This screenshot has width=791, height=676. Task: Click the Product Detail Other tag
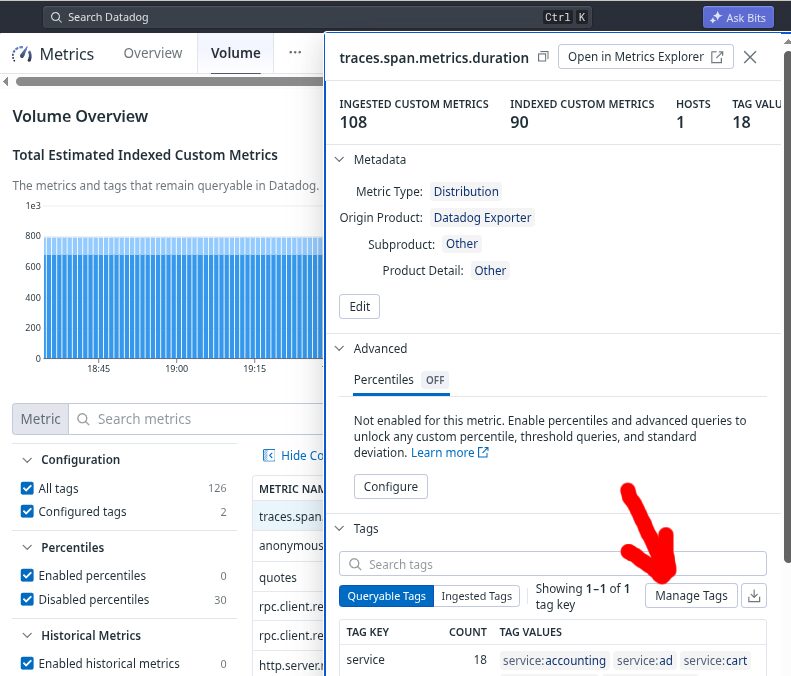coord(490,271)
